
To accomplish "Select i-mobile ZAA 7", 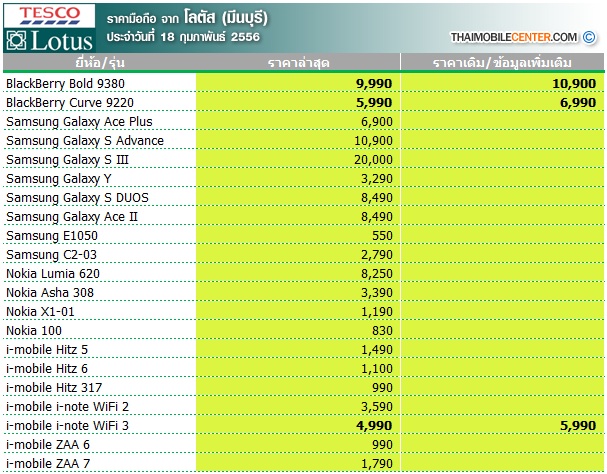I will [48, 463].
